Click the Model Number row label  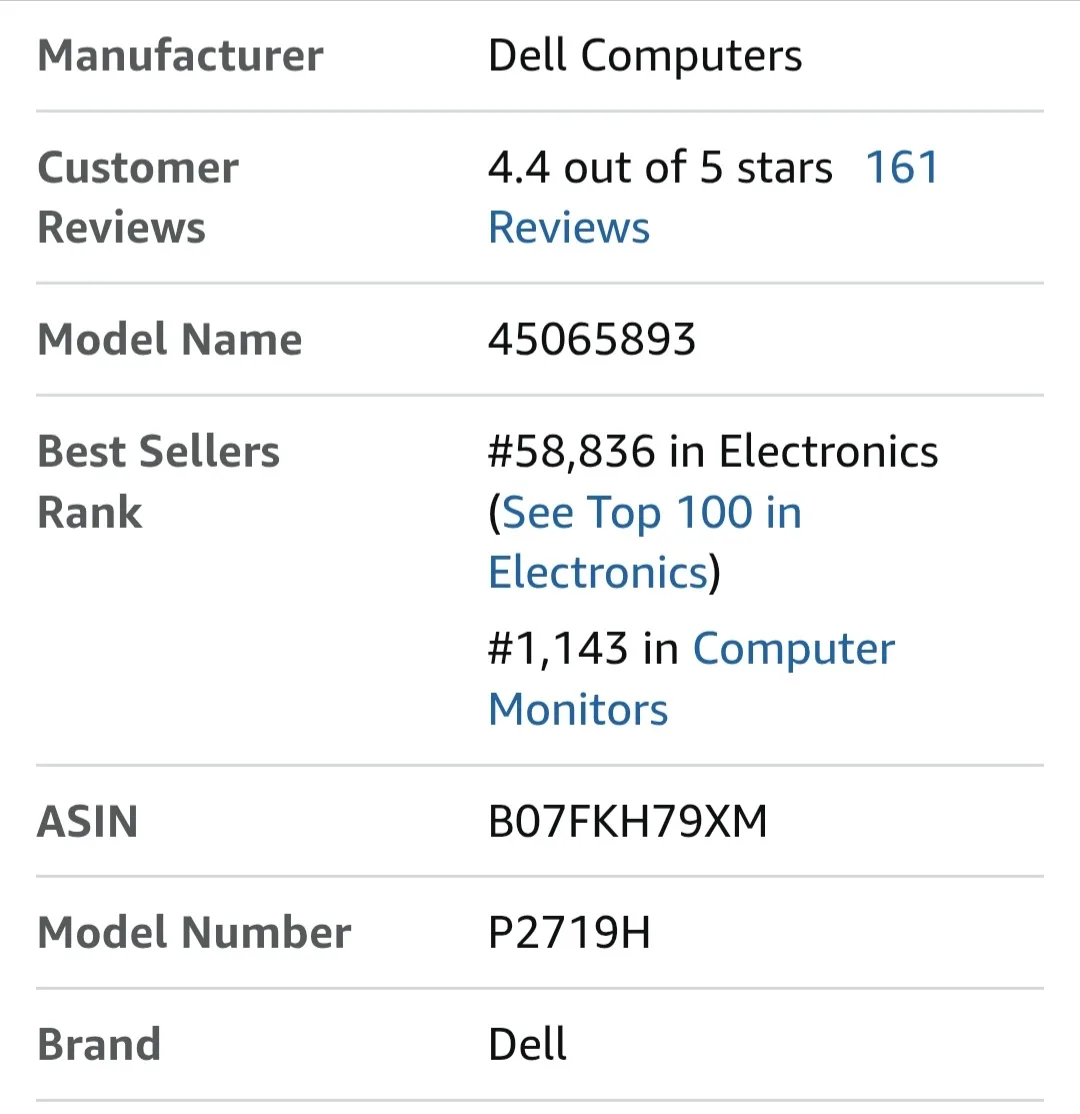pos(194,932)
